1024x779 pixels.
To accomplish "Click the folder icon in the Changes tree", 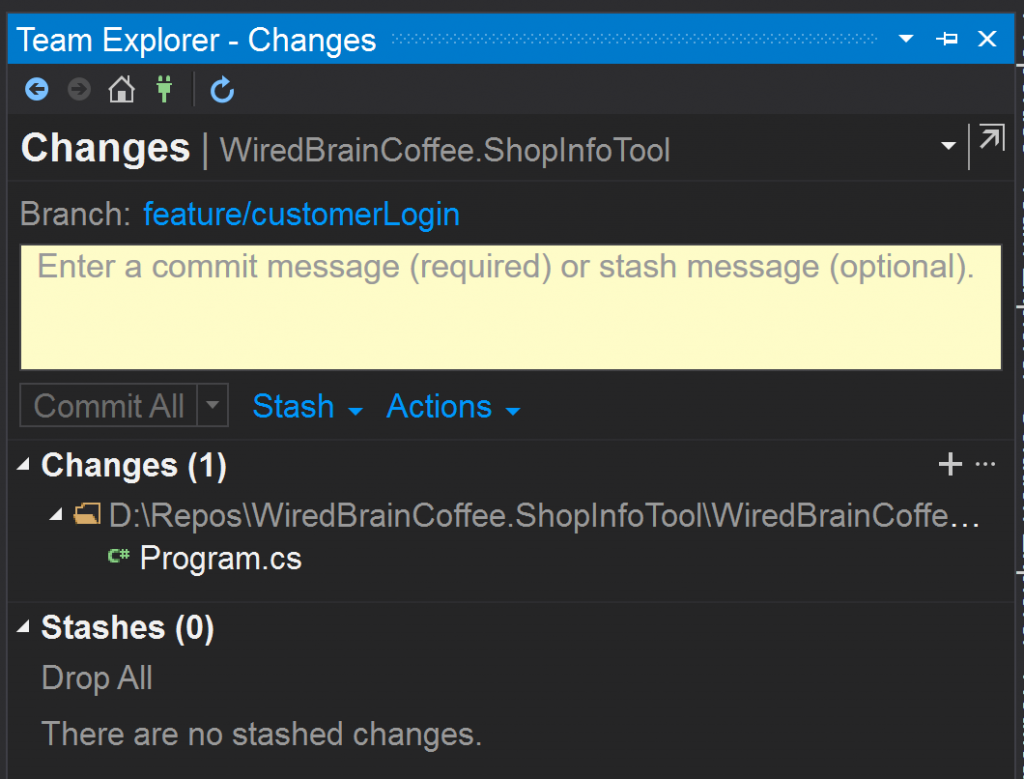I will (87, 515).
